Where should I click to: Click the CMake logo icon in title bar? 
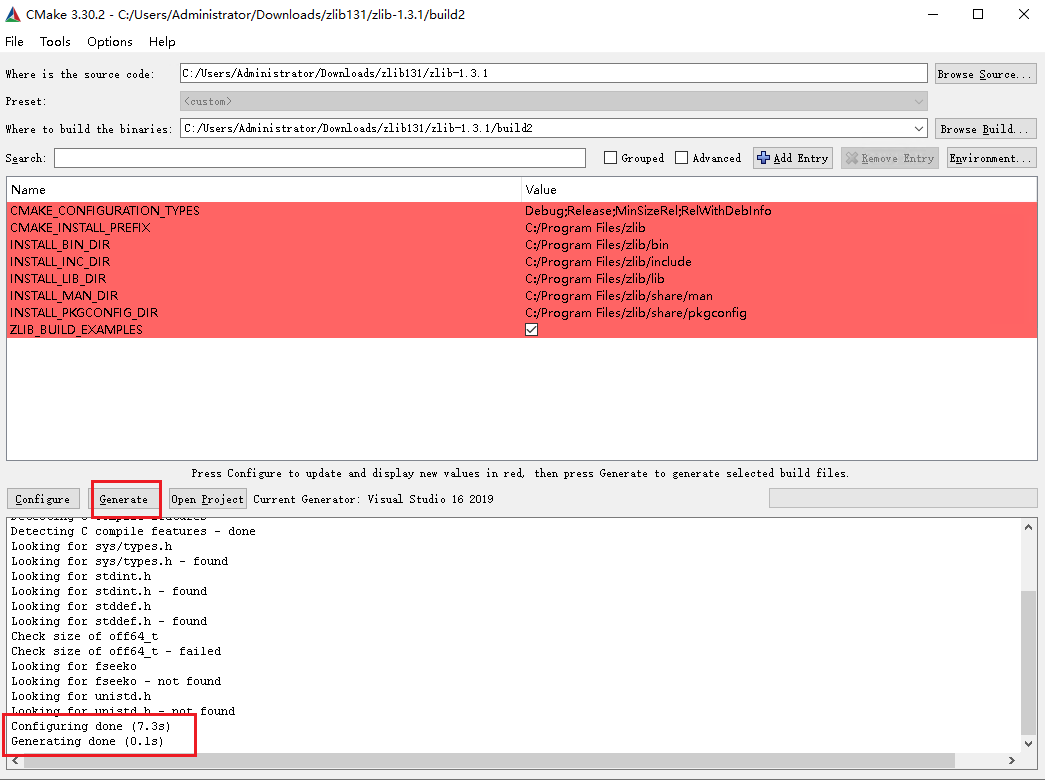(13, 14)
